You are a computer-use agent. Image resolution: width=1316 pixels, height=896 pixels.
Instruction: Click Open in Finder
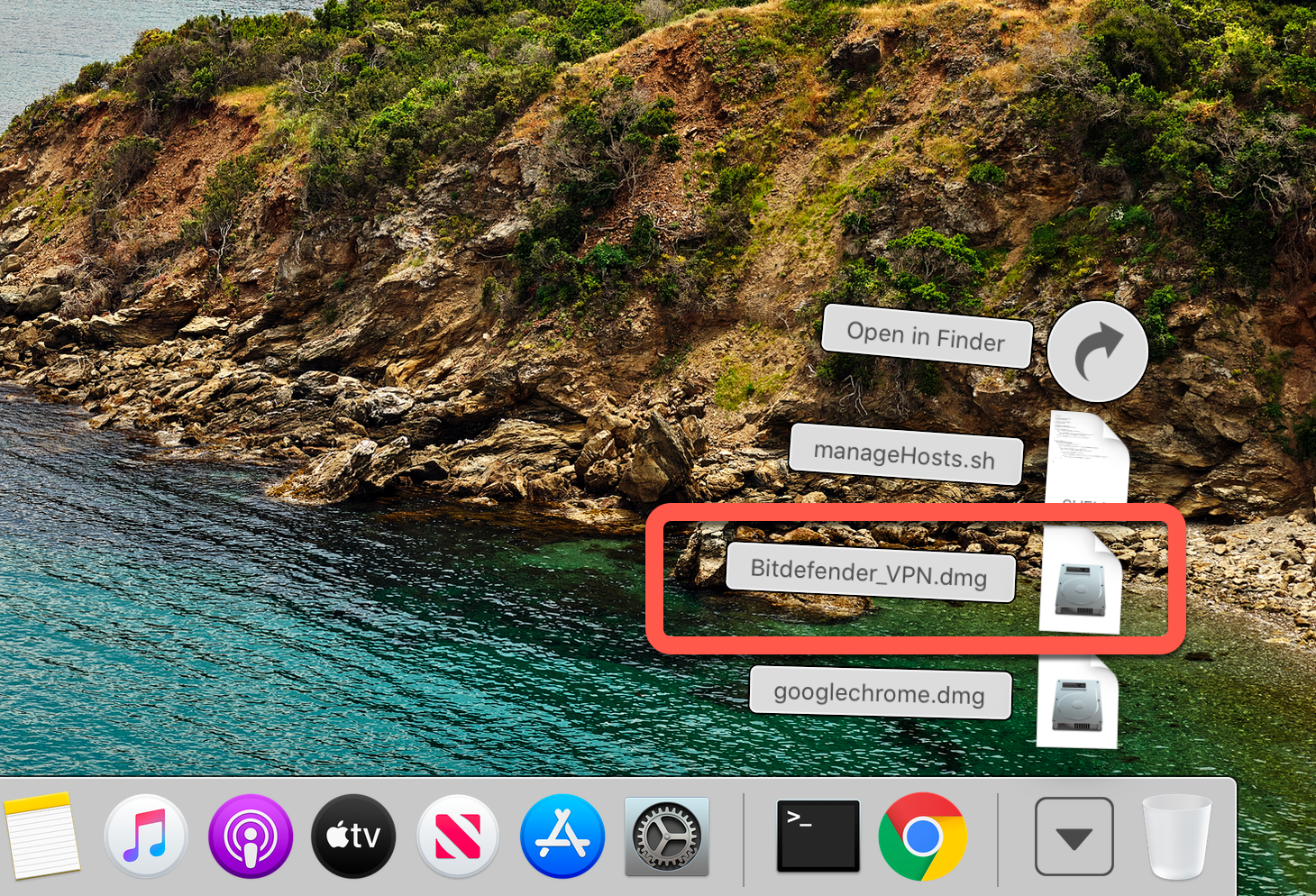click(925, 340)
